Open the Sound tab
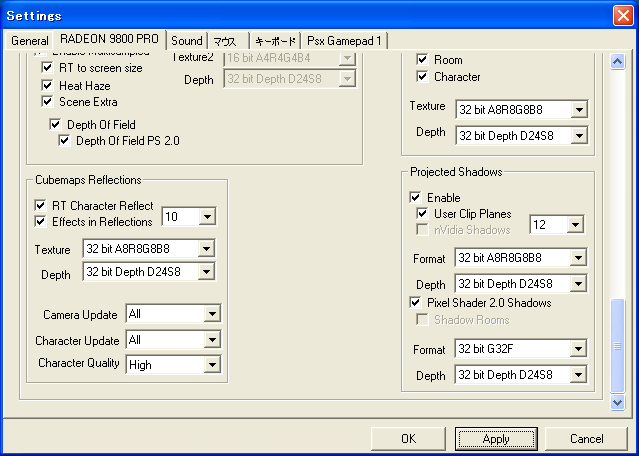Viewport: 639px width, 456px height. (x=187, y=41)
